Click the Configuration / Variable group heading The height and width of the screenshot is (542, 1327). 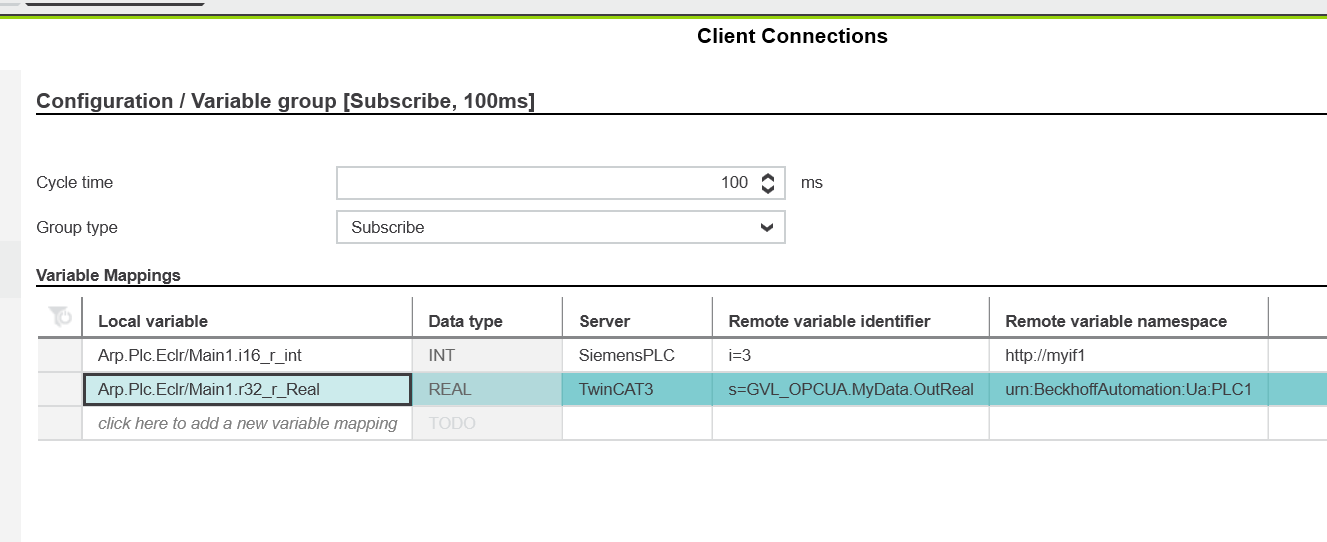tap(285, 101)
